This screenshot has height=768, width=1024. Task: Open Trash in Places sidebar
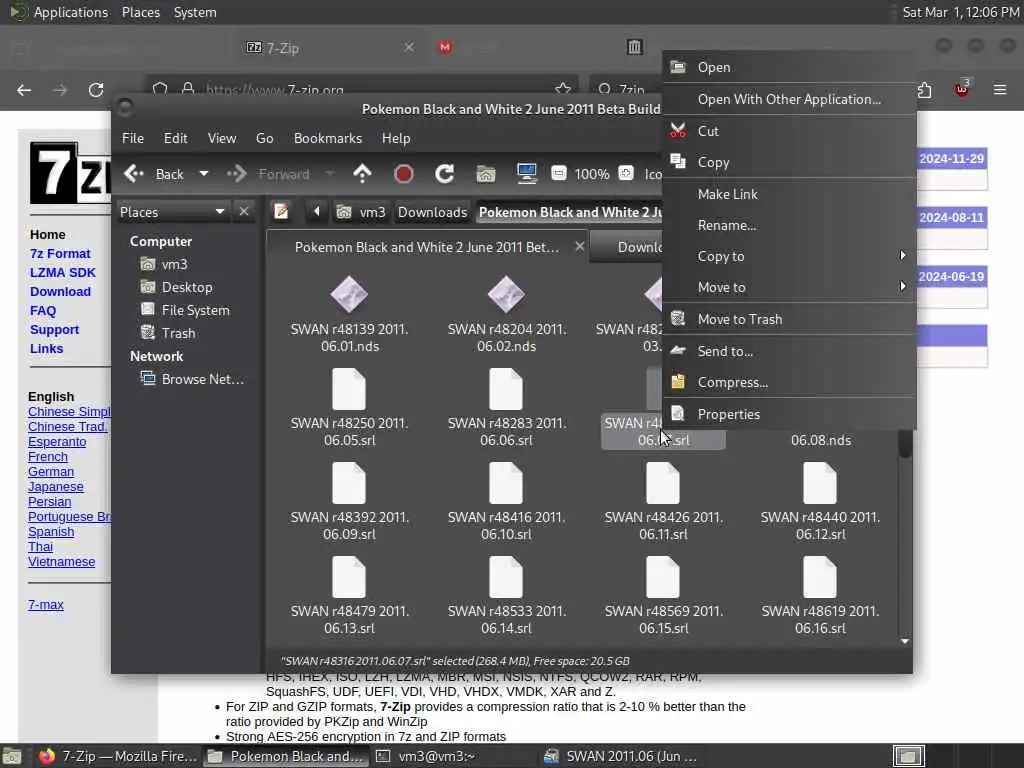click(x=178, y=333)
